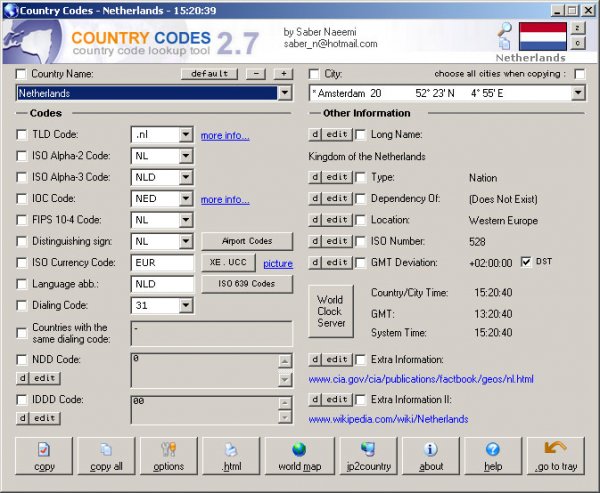This screenshot has width=600, height=493.
Task: Click the magnifier search icon near flag
Action: [505, 31]
